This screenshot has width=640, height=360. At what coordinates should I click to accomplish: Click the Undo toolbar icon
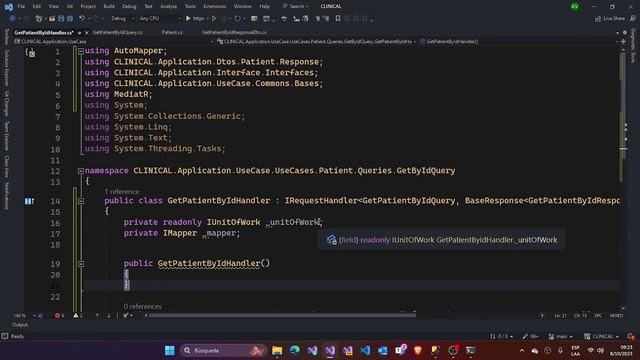point(82,18)
